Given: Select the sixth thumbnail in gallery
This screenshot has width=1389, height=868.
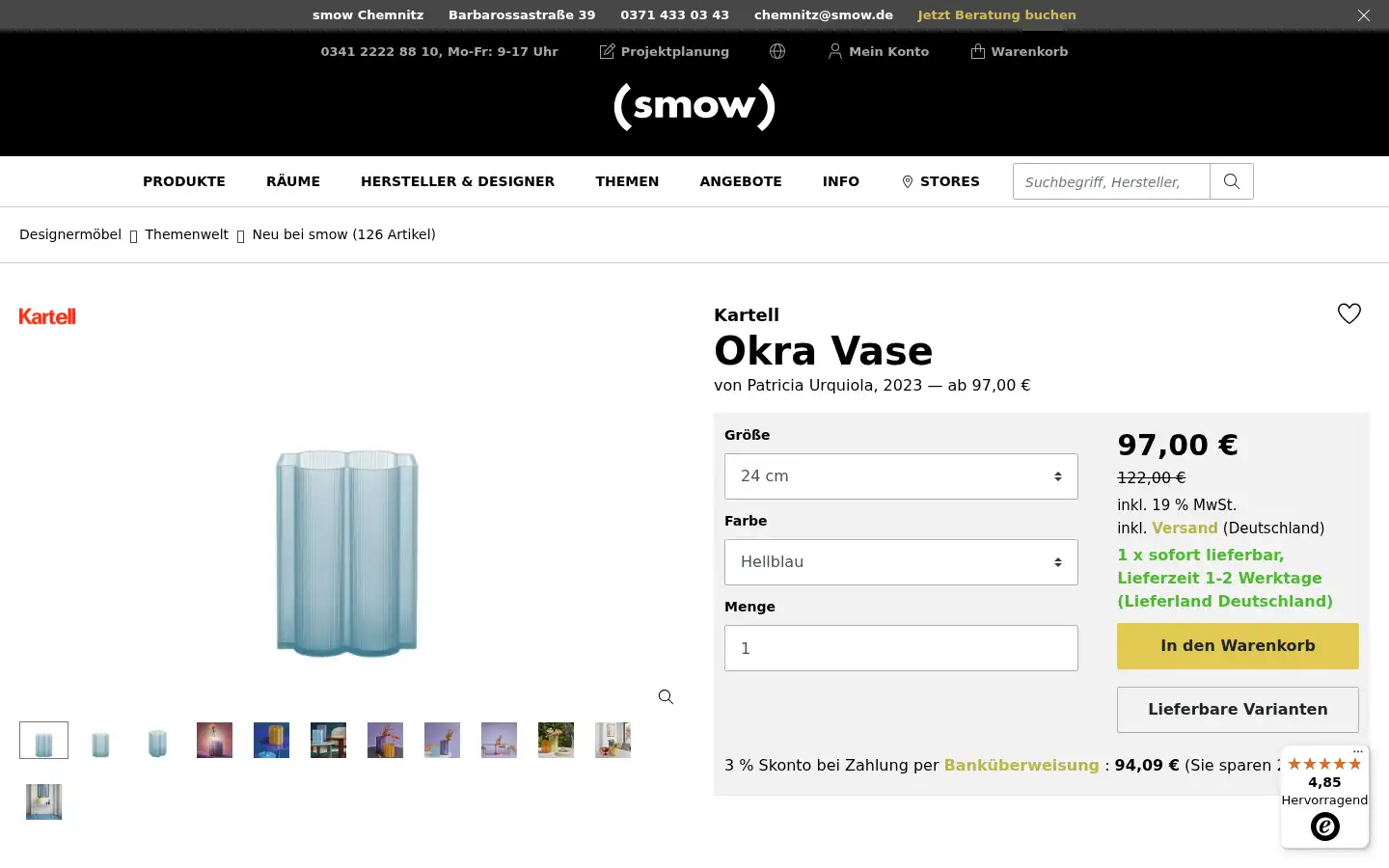Looking at the screenshot, I should coord(328,741).
